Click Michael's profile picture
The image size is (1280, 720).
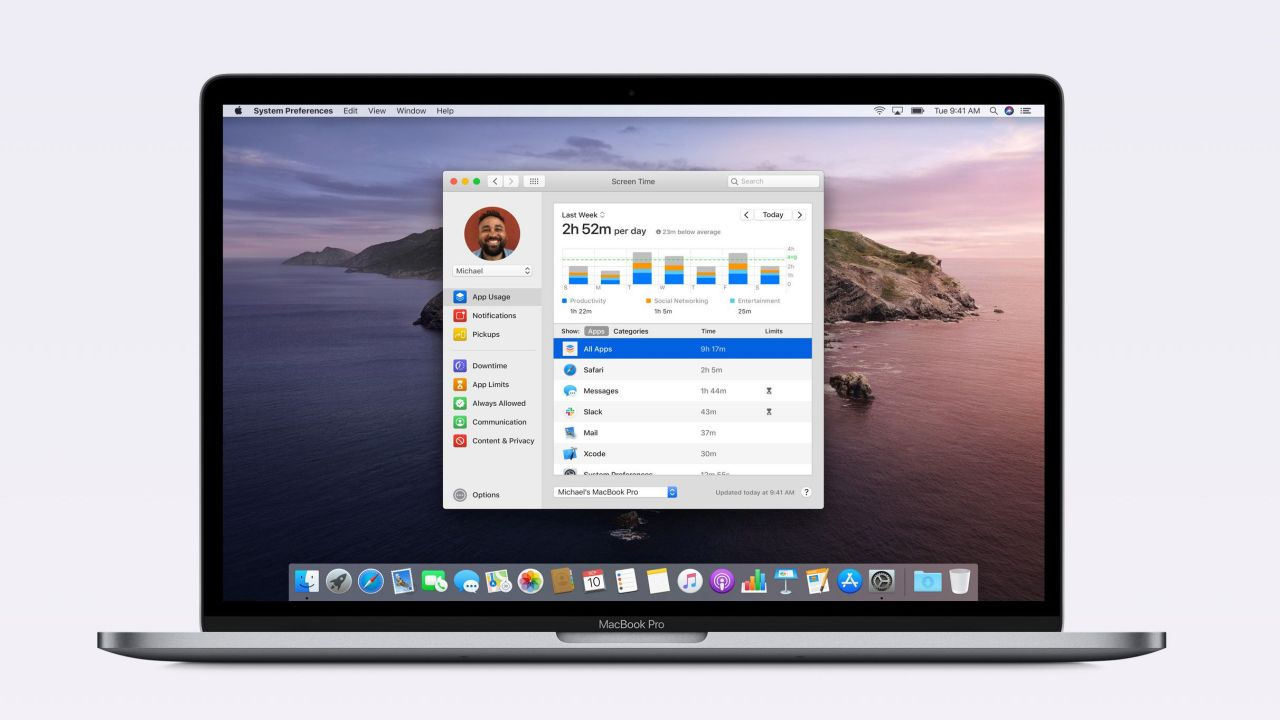(492, 234)
